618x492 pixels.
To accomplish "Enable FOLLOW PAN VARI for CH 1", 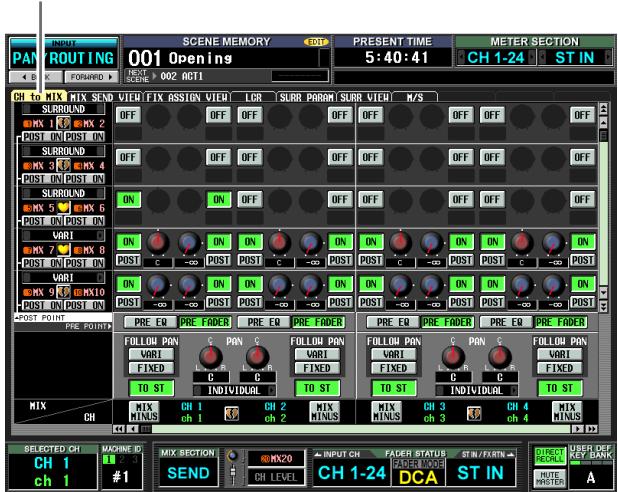I will coord(151,354).
